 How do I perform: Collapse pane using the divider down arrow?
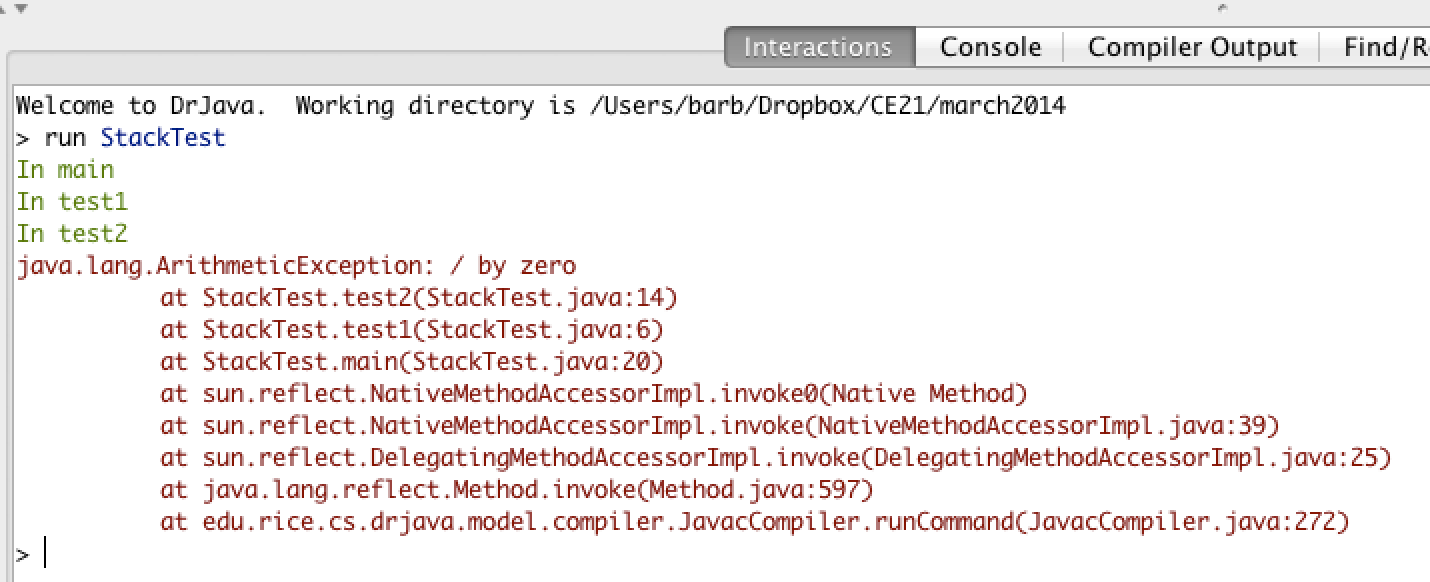pos(22,7)
